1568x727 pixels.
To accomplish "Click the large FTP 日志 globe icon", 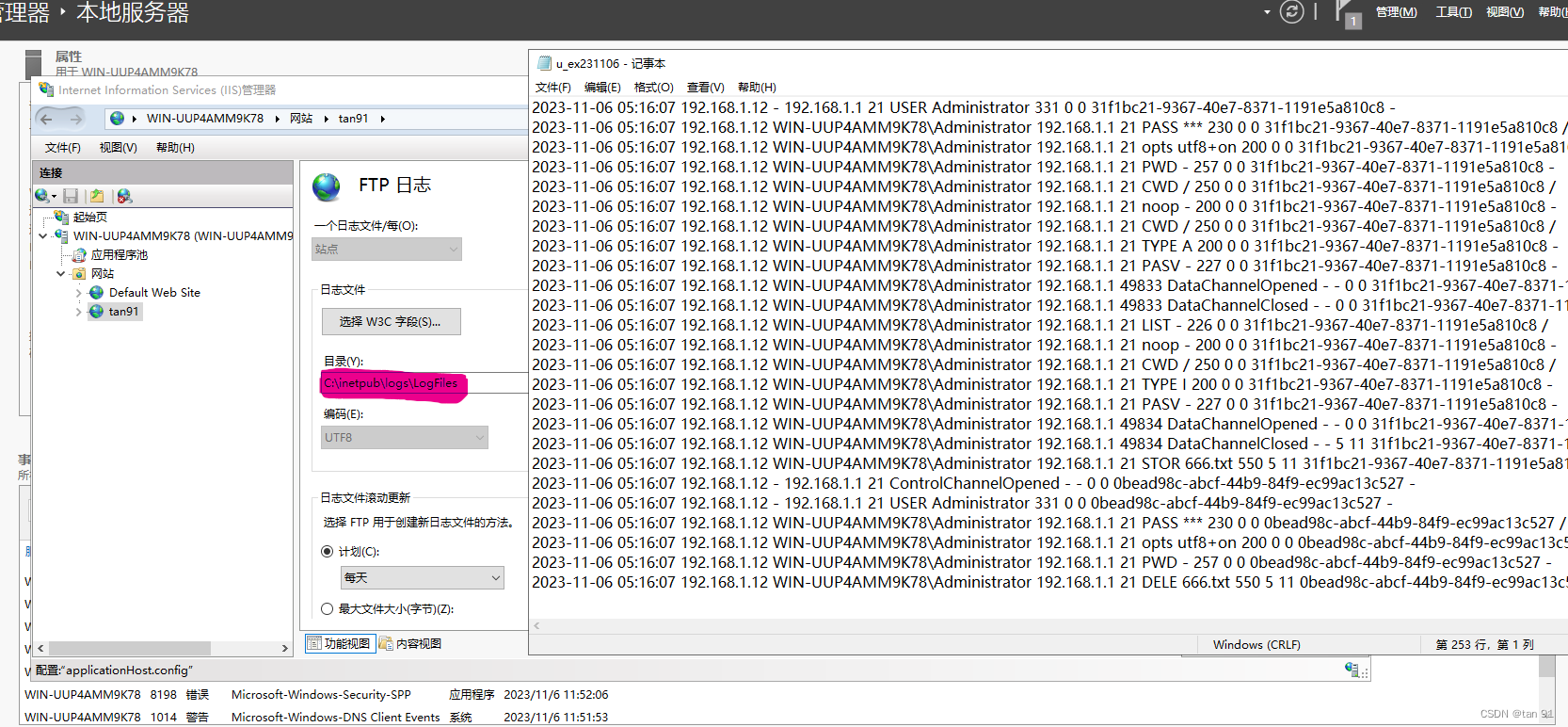I will [327, 186].
